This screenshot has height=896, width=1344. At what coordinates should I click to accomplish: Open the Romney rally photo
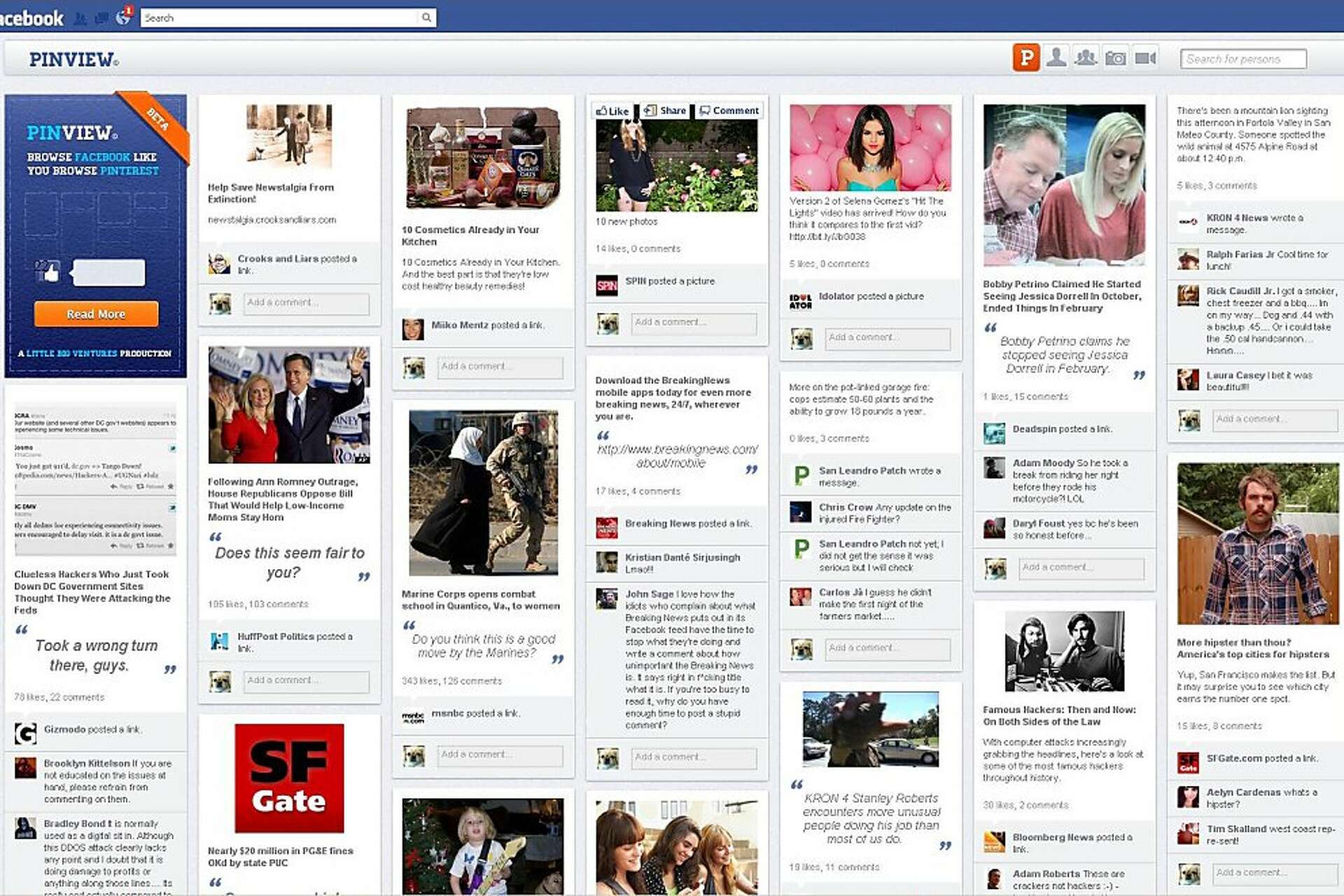[289, 405]
